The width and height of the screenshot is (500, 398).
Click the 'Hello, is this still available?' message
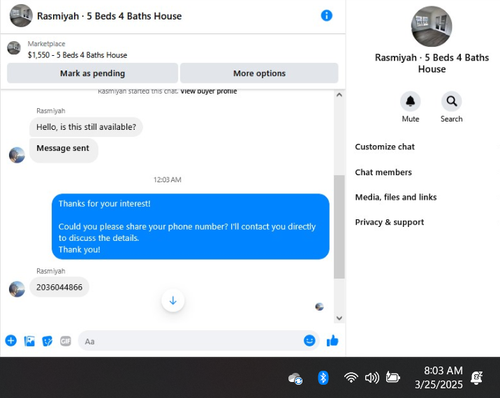(86, 127)
